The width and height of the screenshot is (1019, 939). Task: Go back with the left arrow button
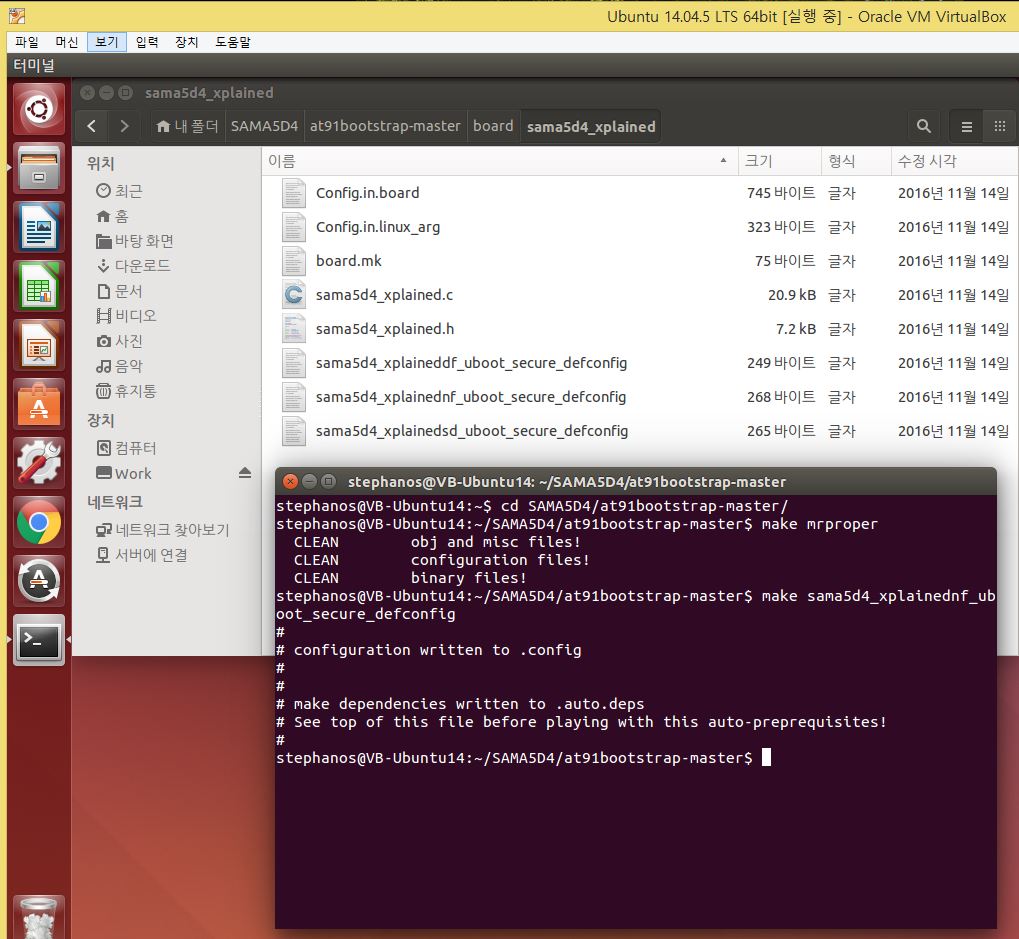(92, 126)
